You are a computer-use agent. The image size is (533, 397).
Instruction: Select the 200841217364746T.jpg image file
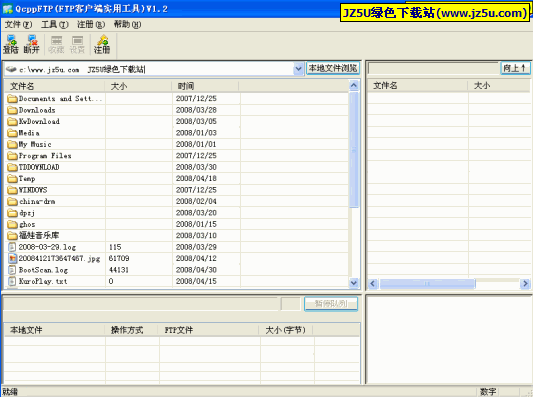click(54, 259)
